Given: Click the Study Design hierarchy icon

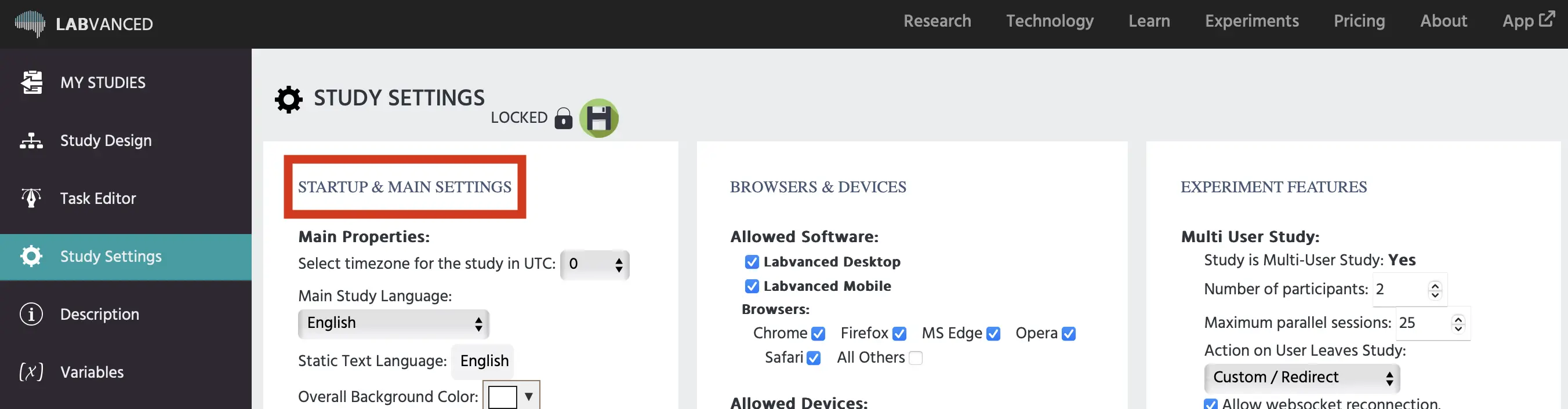Looking at the screenshot, I should pos(32,140).
